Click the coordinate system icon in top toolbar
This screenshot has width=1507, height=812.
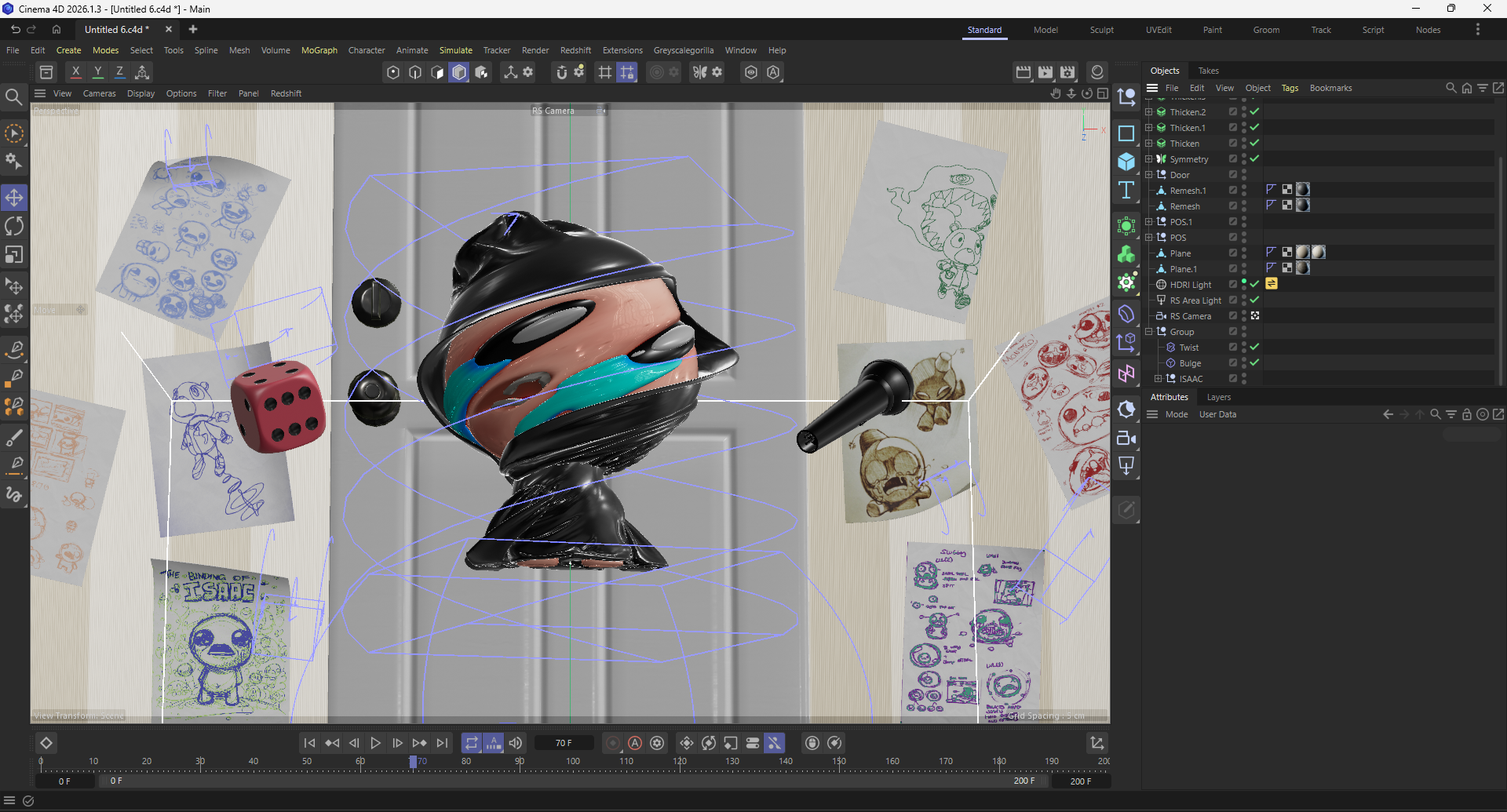[142, 72]
